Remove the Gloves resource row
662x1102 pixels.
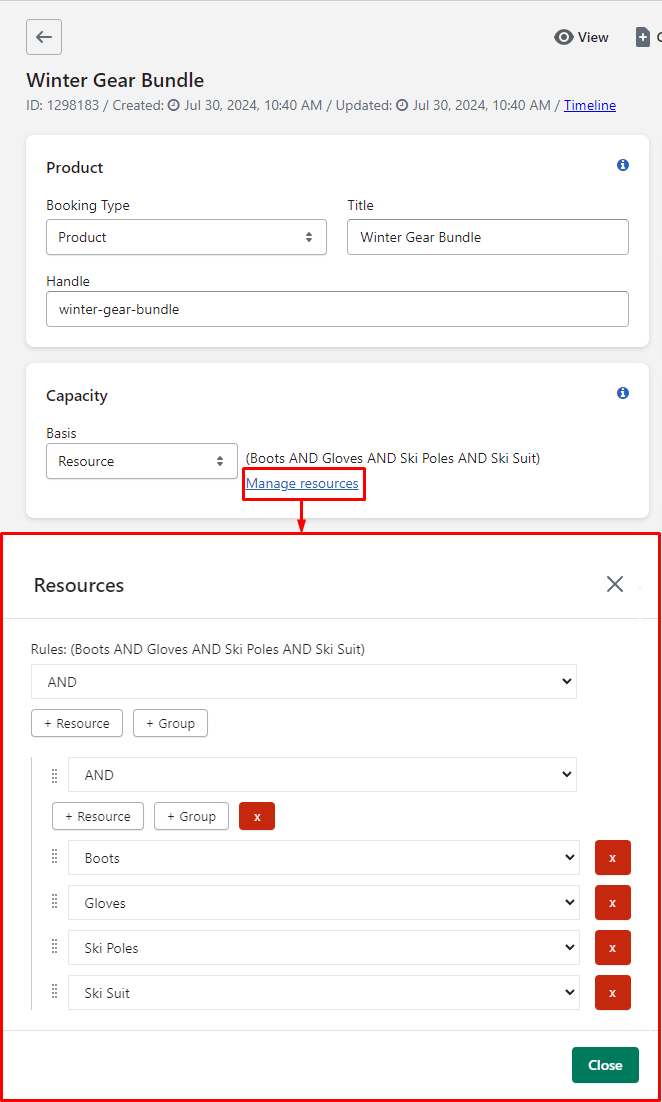coord(613,902)
